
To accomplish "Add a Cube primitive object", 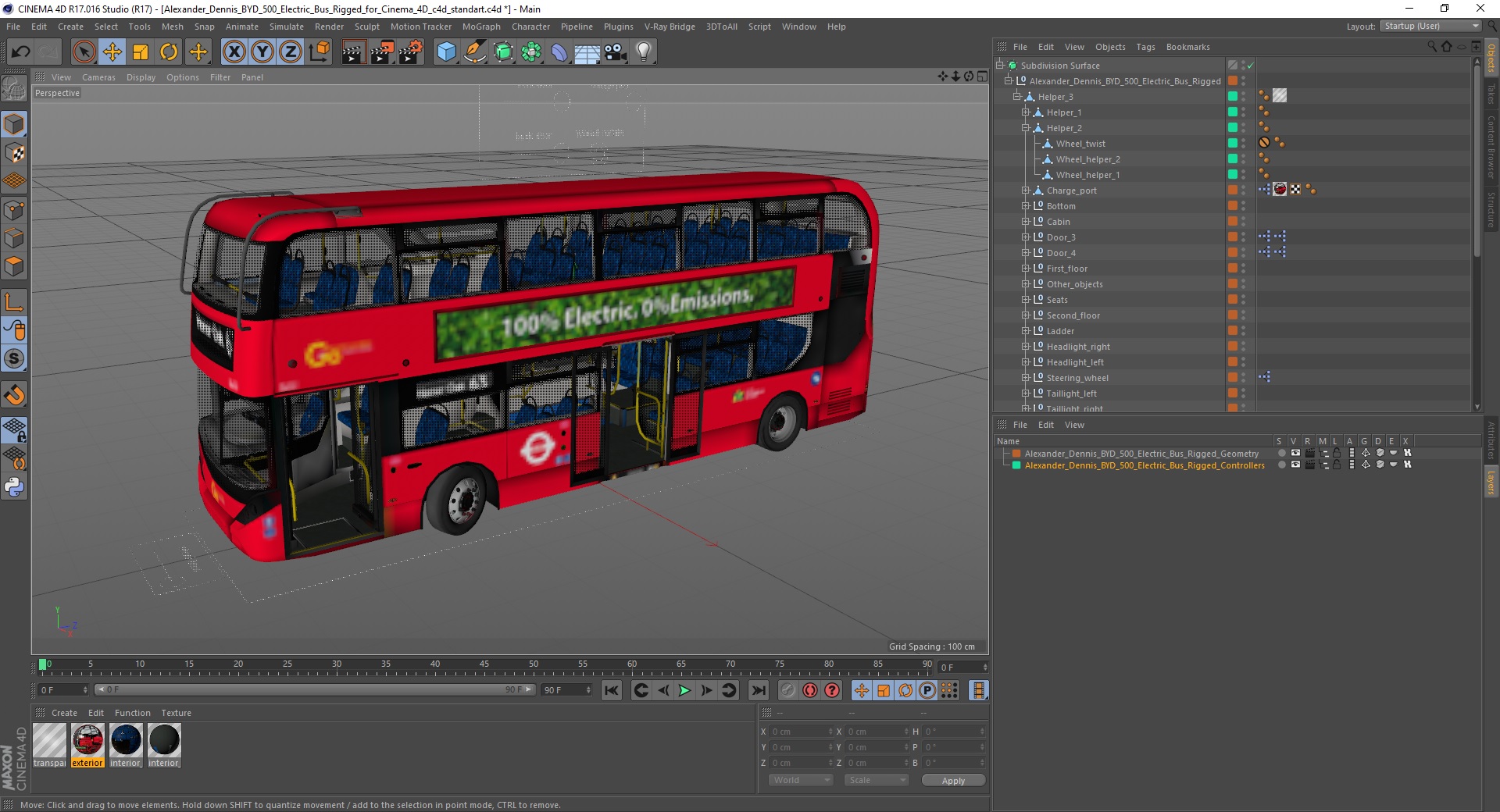I will pyautogui.click(x=446, y=52).
